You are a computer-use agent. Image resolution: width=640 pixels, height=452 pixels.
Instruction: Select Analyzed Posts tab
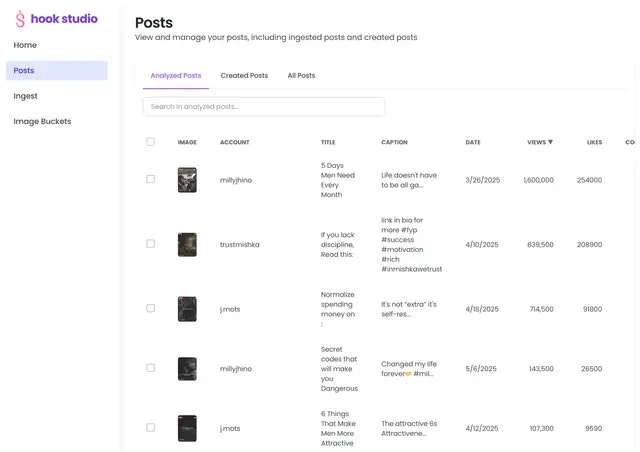tap(176, 76)
